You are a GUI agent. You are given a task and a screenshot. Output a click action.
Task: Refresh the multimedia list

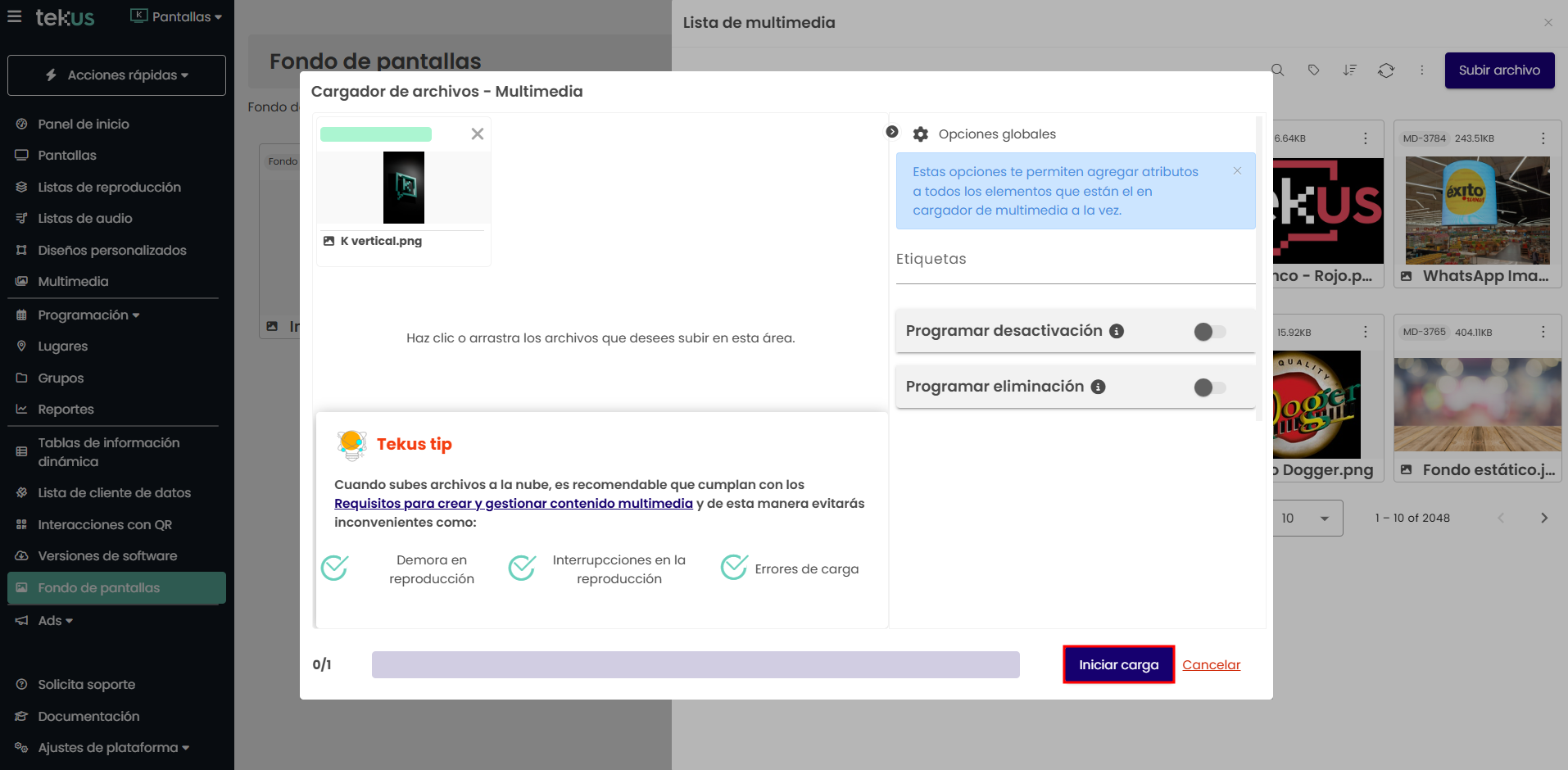1385,70
